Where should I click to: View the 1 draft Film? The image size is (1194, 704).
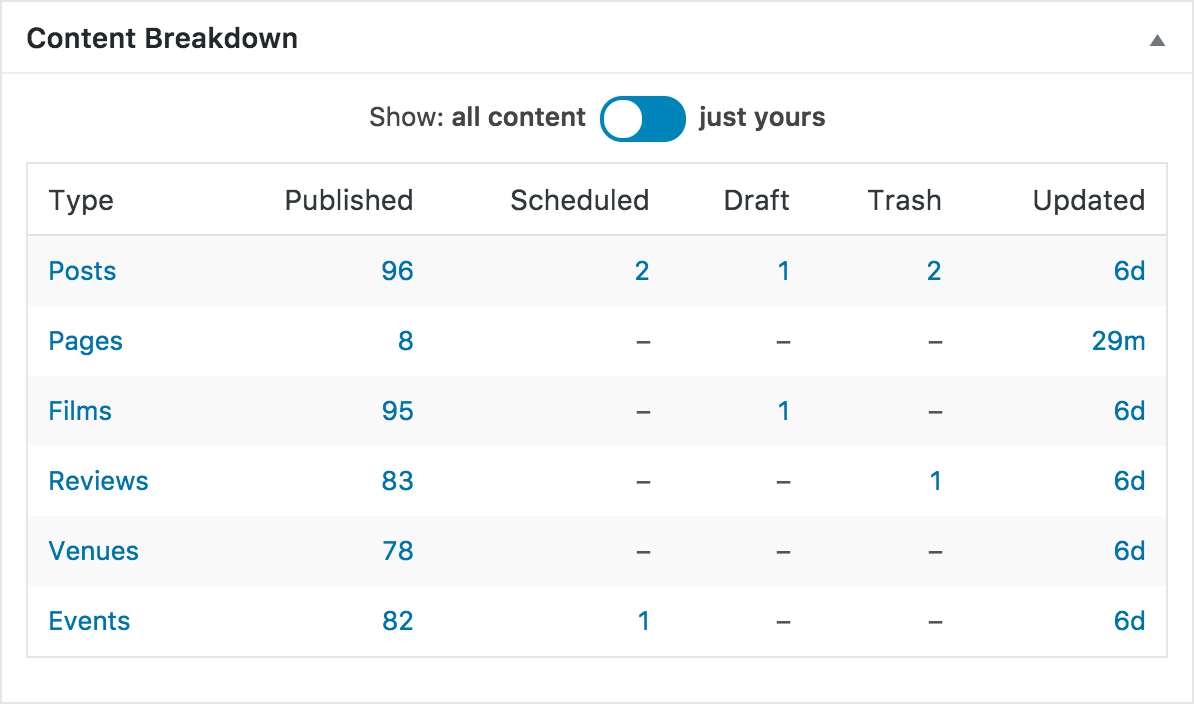[x=783, y=411]
